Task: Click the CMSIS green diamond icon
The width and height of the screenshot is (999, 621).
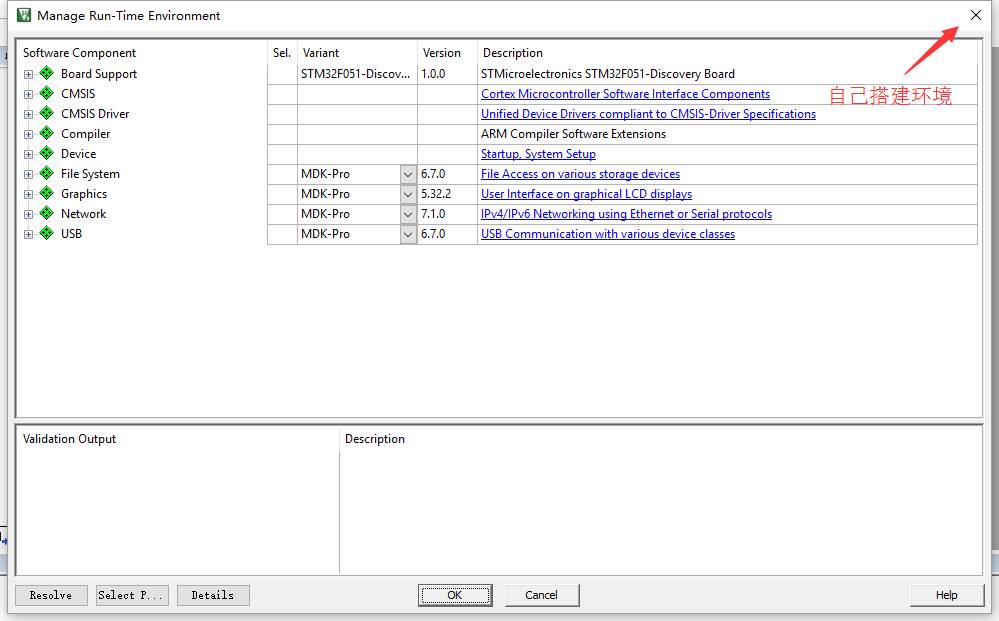Action: (x=47, y=94)
